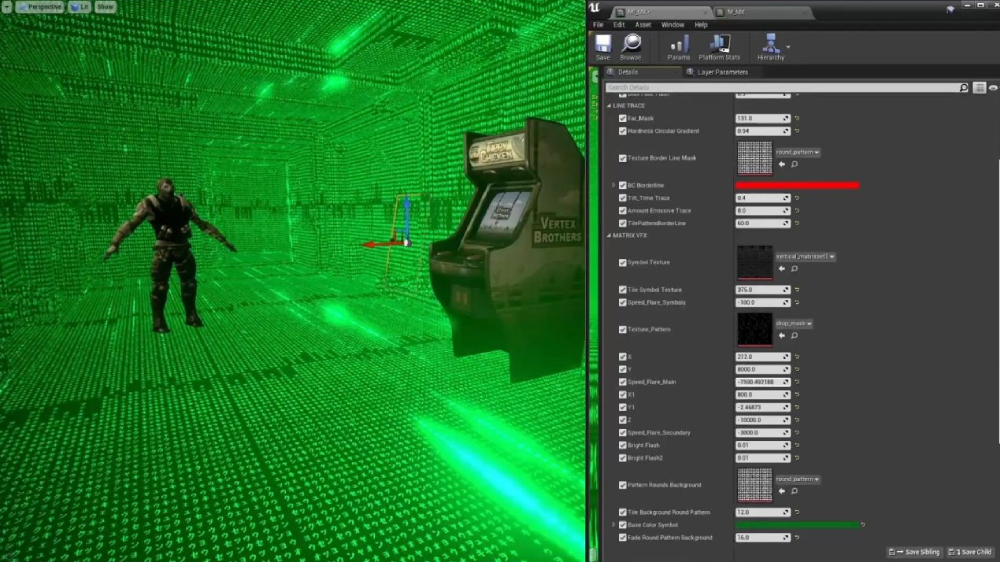This screenshot has width=1000, height=562.
Task: Open the Window menu
Action: pos(672,25)
